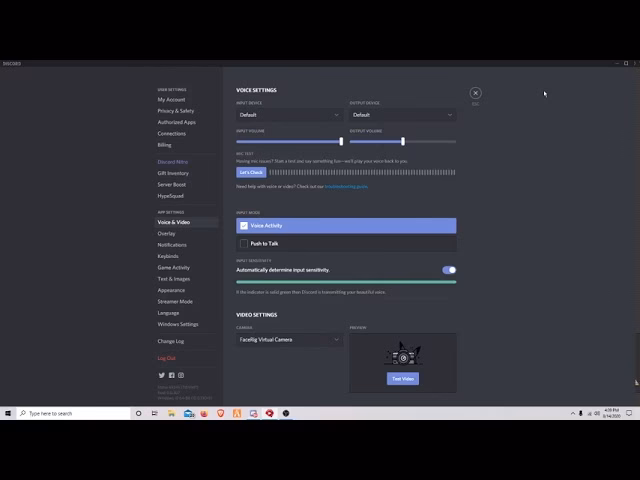
Task: Open the Output Device dropdown
Action: click(x=403, y=115)
